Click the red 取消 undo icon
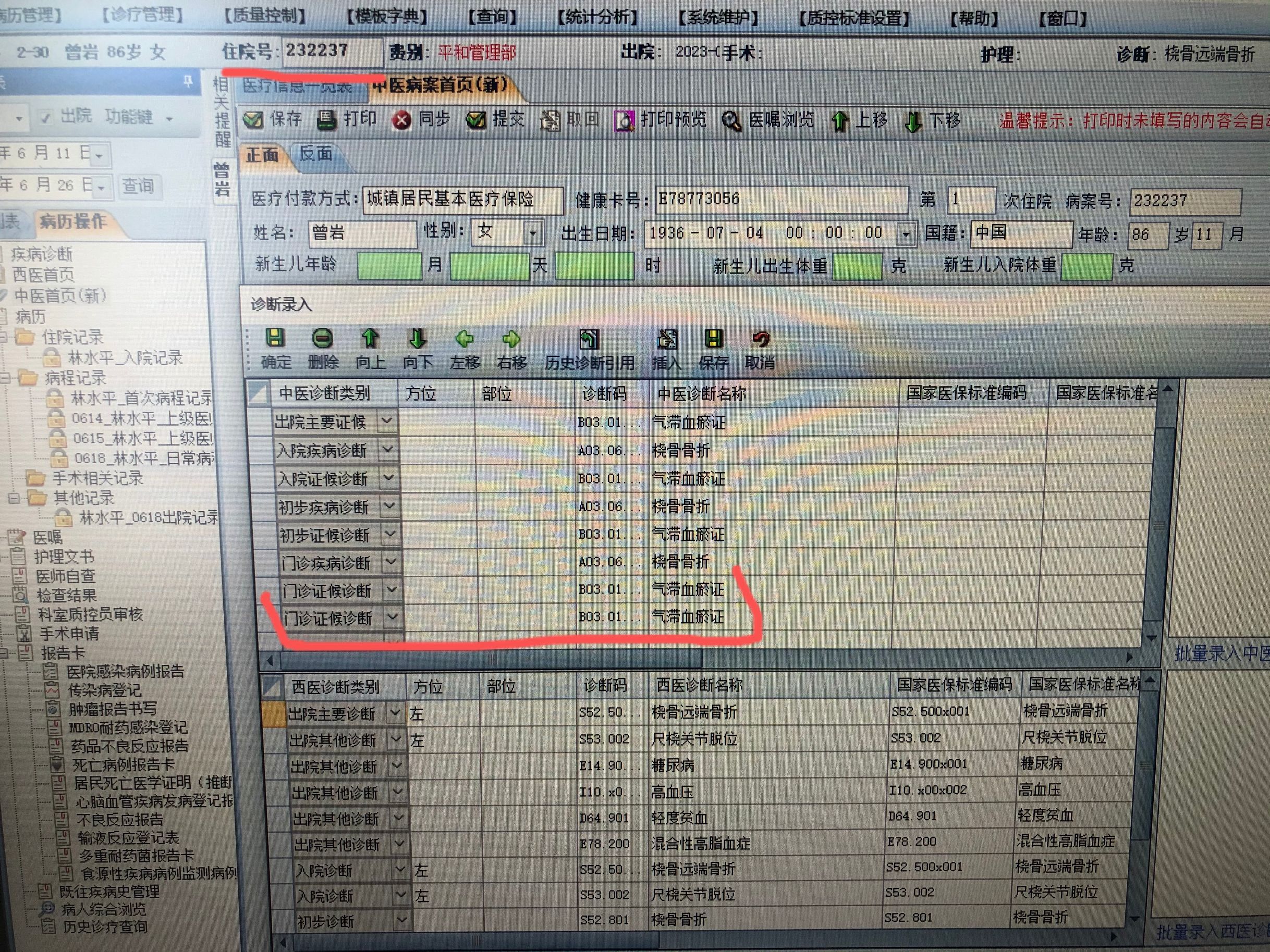Viewport: 1270px width, 952px height. point(760,339)
